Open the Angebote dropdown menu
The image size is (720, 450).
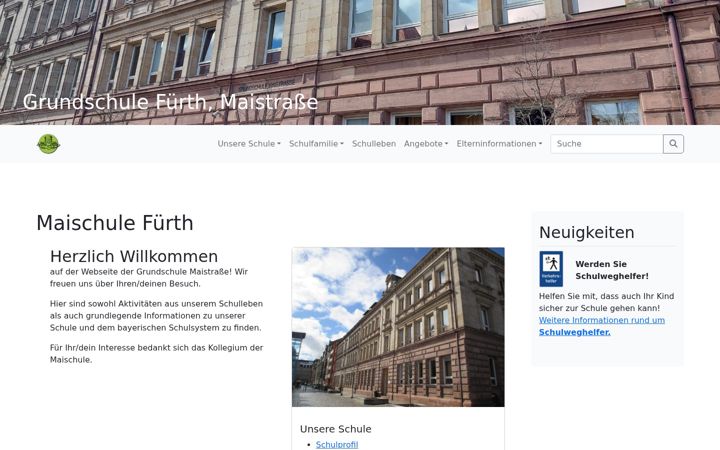click(426, 144)
